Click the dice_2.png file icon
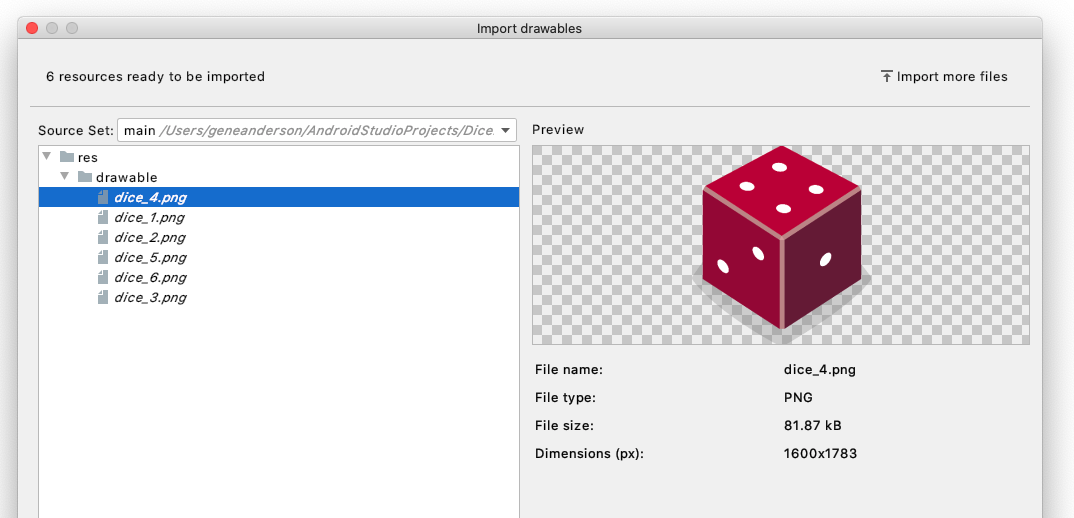The image size is (1074, 518). point(102,238)
